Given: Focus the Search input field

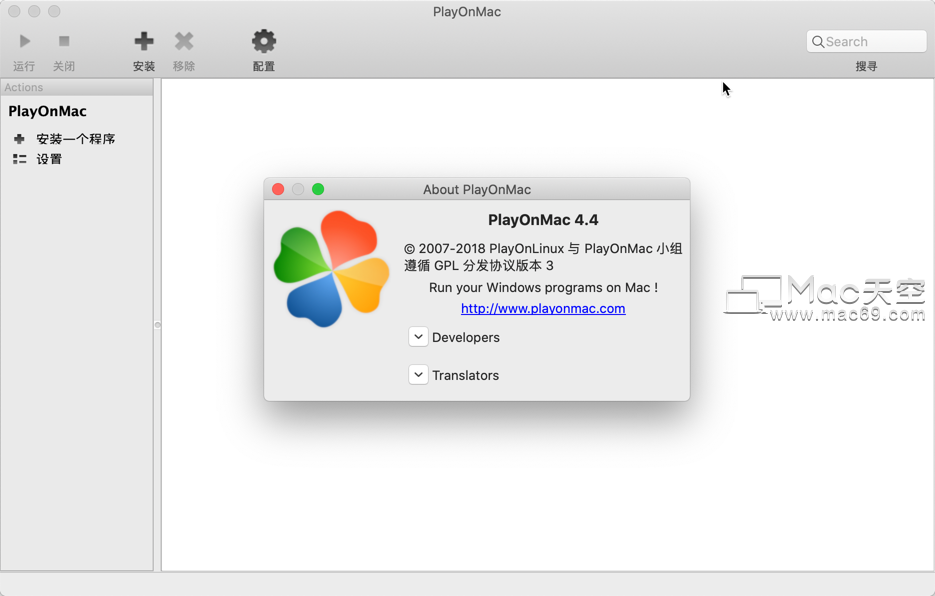Looking at the screenshot, I should pos(866,42).
